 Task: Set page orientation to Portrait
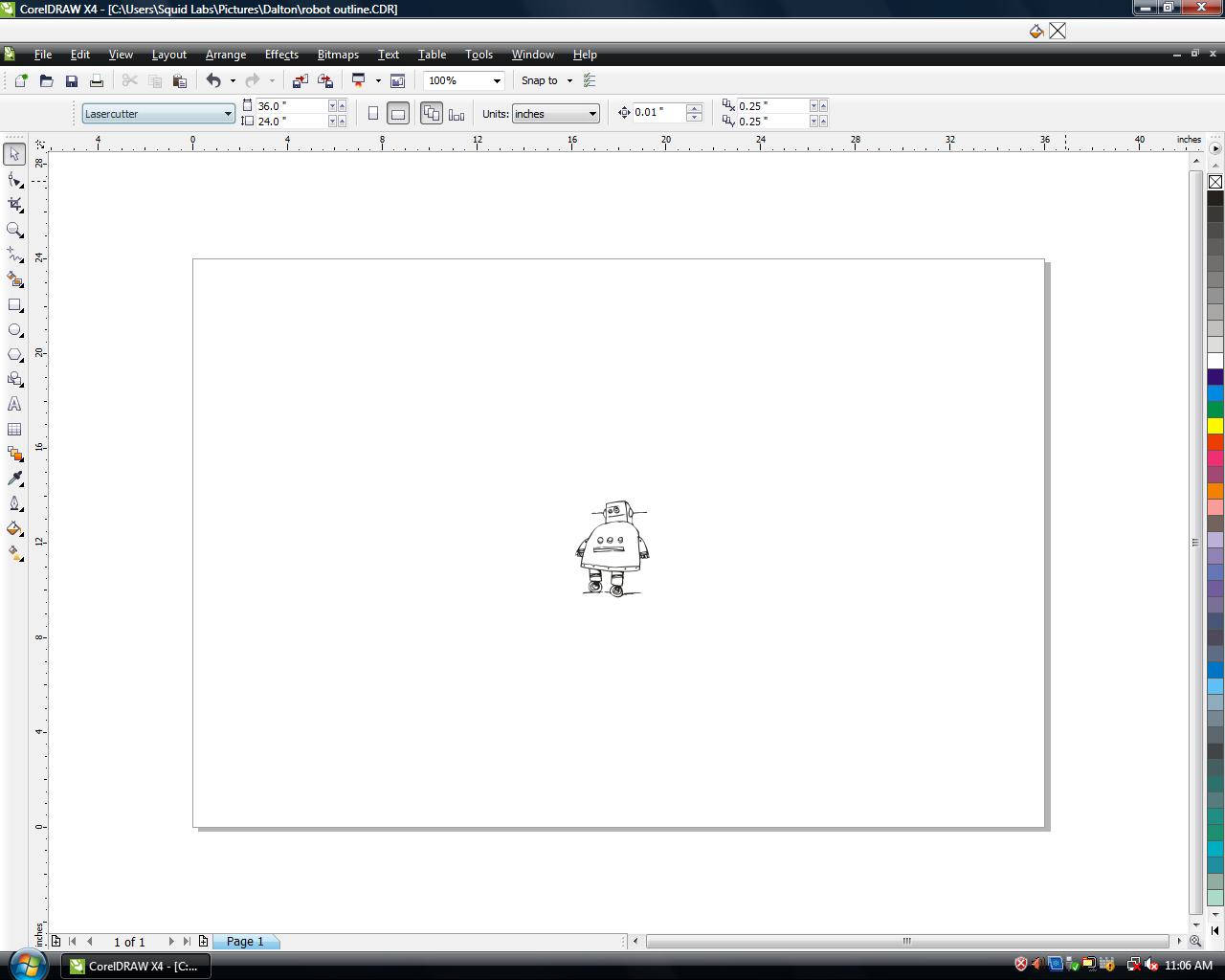tap(373, 114)
